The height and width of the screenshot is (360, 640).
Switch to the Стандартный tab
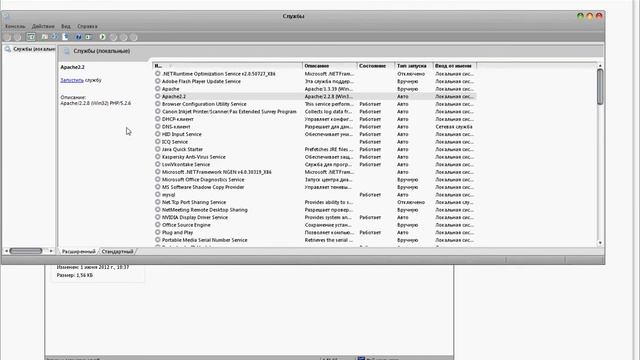[118, 251]
